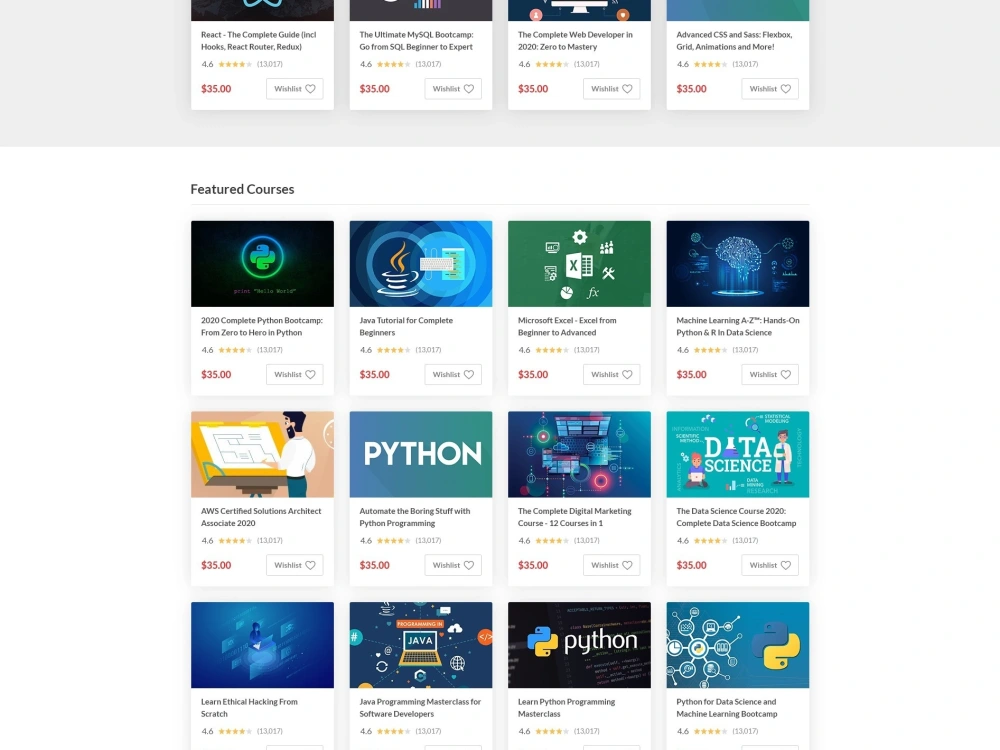Viewport: 1000px width, 750px height.
Task: Open The Ultimate MySQL Bootcamp title link
Action: tap(416, 41)
